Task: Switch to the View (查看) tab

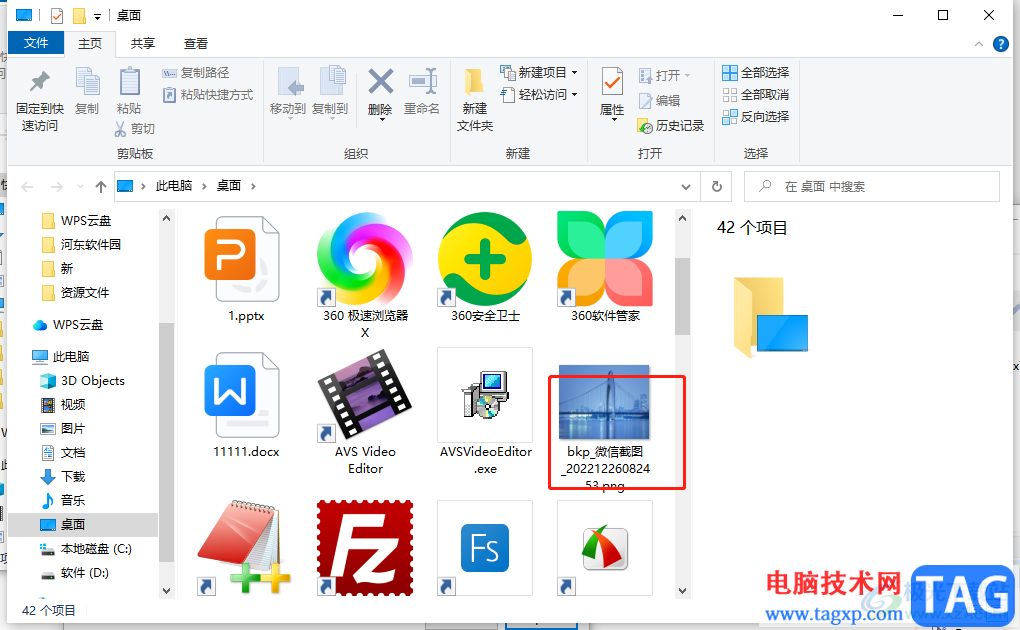Action: pos(196,44)
